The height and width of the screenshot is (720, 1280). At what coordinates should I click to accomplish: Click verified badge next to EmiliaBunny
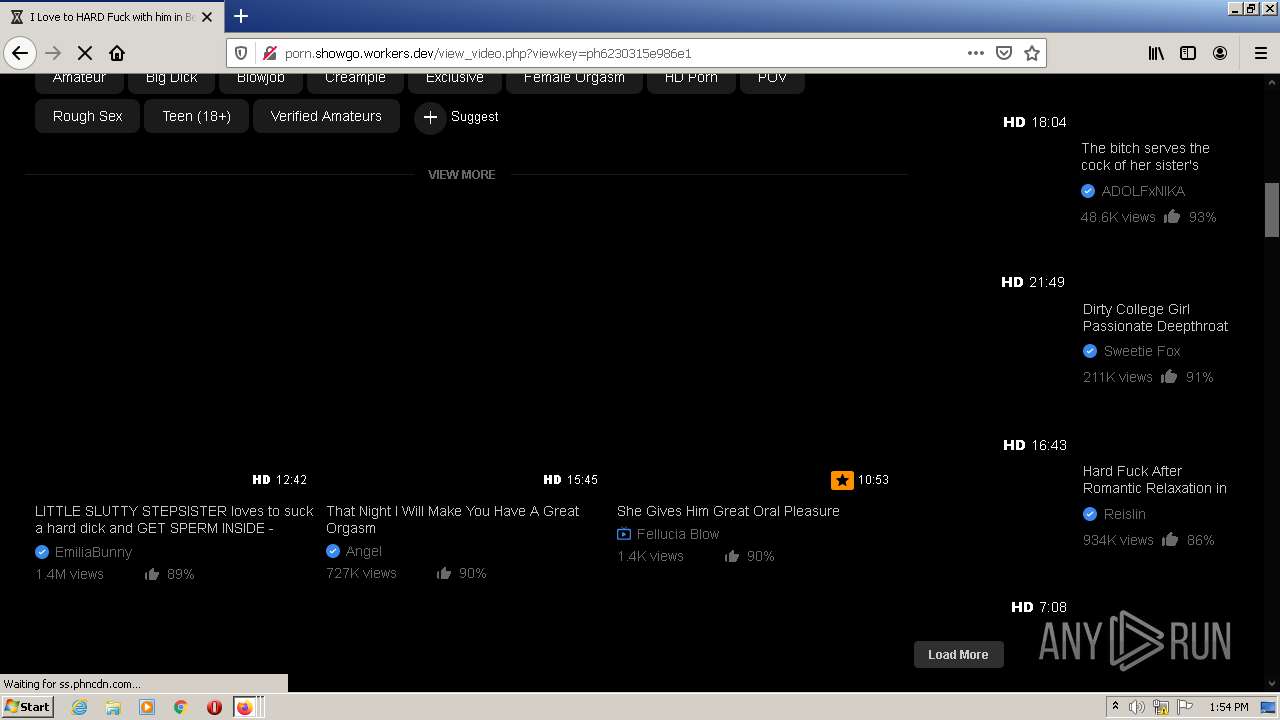(42, 552)
